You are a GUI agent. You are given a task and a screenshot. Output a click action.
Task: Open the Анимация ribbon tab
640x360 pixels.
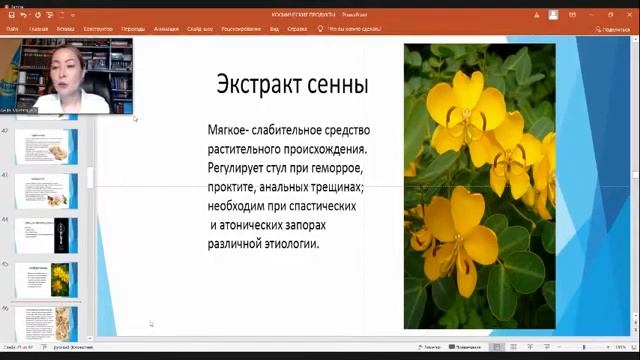coord(166,29)
